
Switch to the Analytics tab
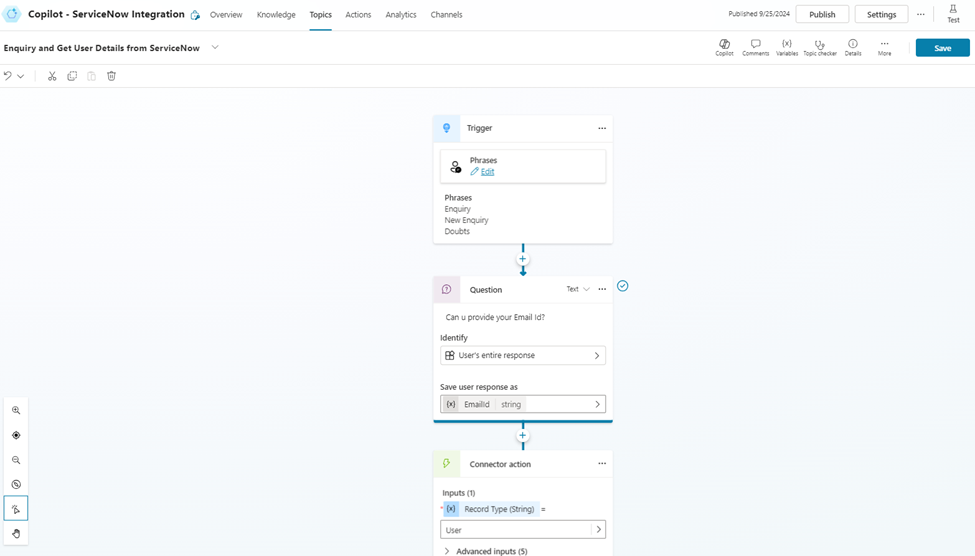pos(401,15)
